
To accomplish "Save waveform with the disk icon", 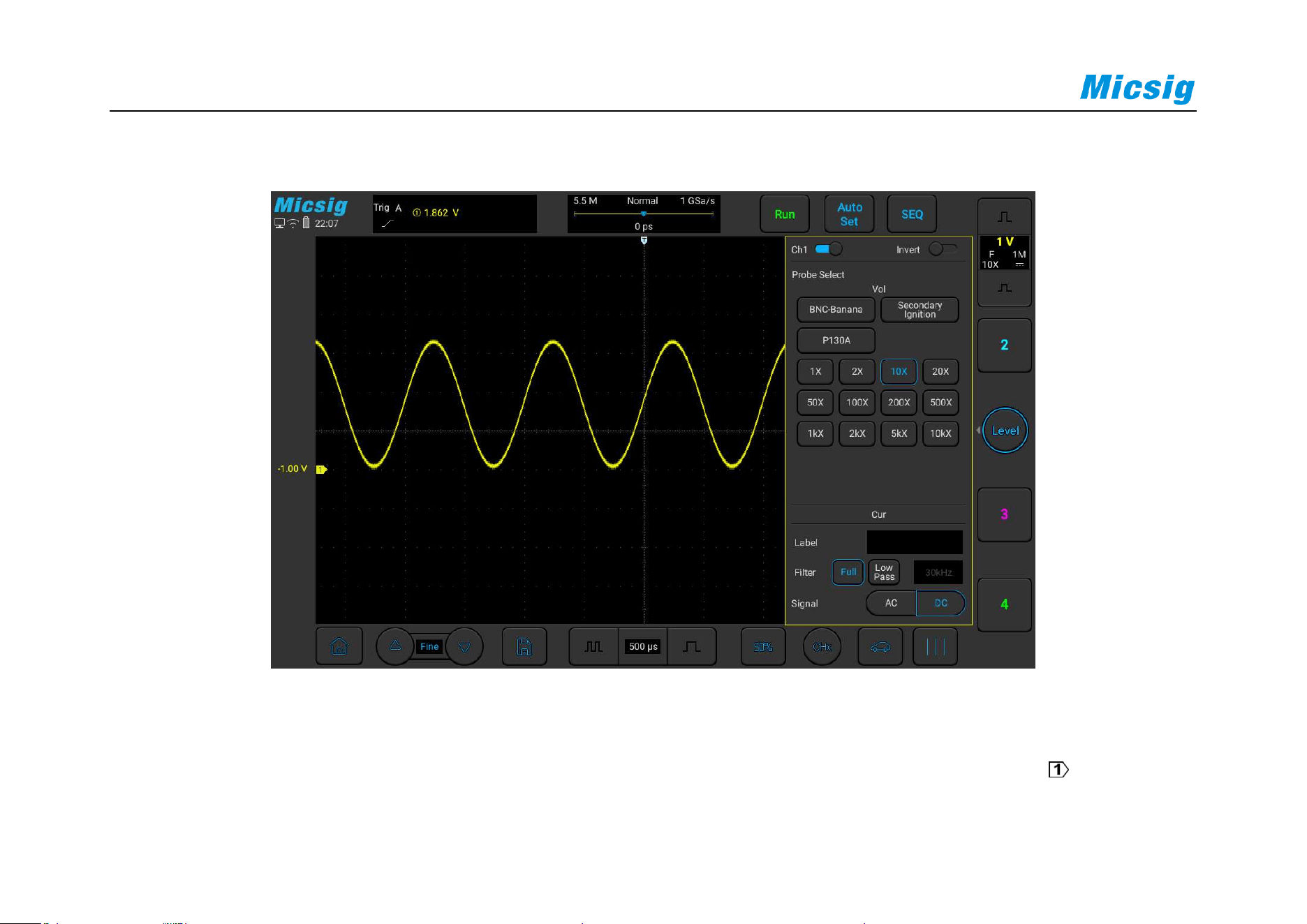I will point(524,646).
